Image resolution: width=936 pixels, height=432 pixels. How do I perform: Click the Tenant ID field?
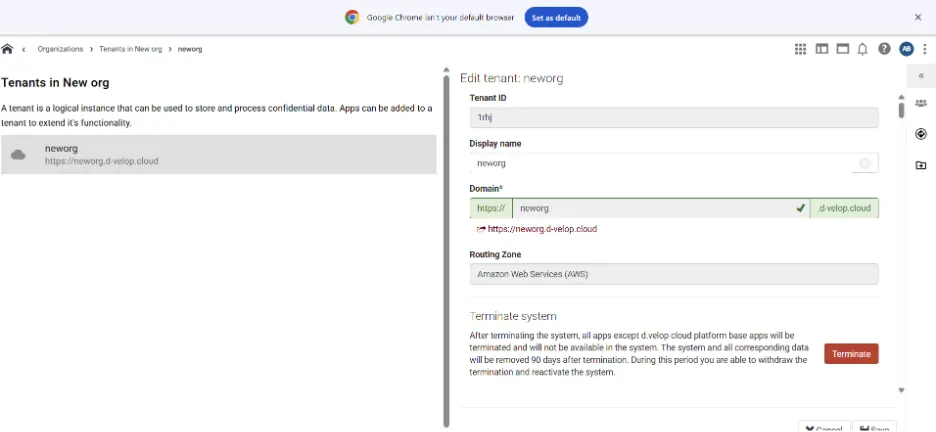(x=674, y=118)
